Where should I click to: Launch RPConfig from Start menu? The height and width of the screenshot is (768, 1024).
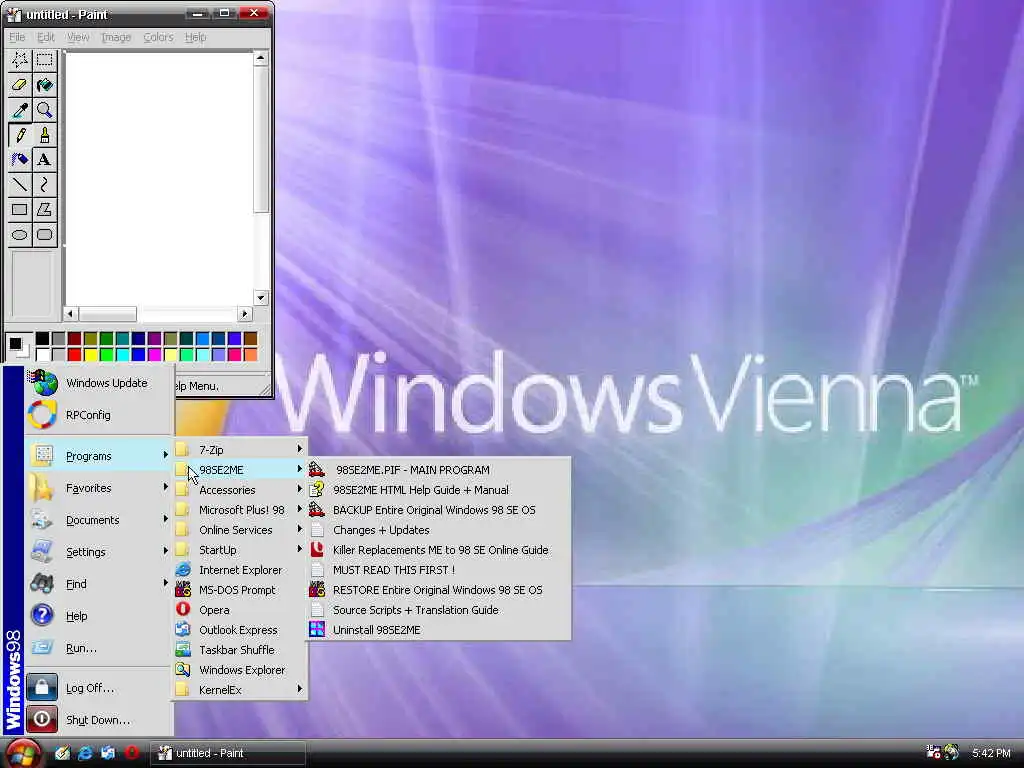(x=99, y=415)
